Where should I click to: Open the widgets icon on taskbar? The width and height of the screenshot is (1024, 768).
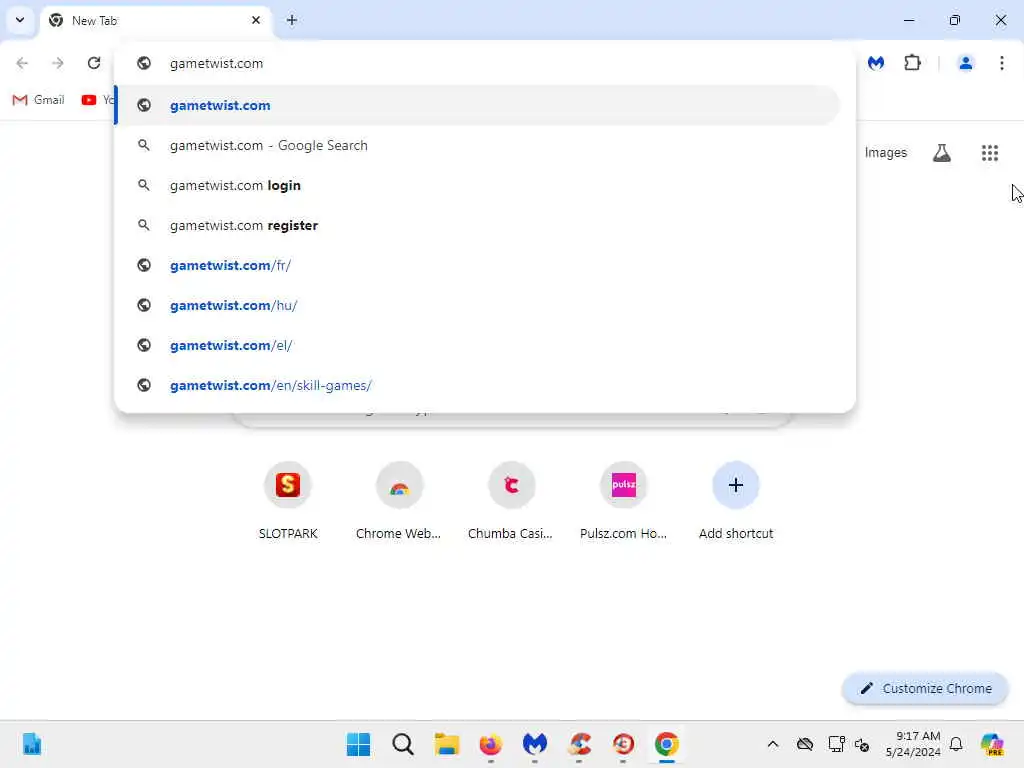[x=31, y=744]
